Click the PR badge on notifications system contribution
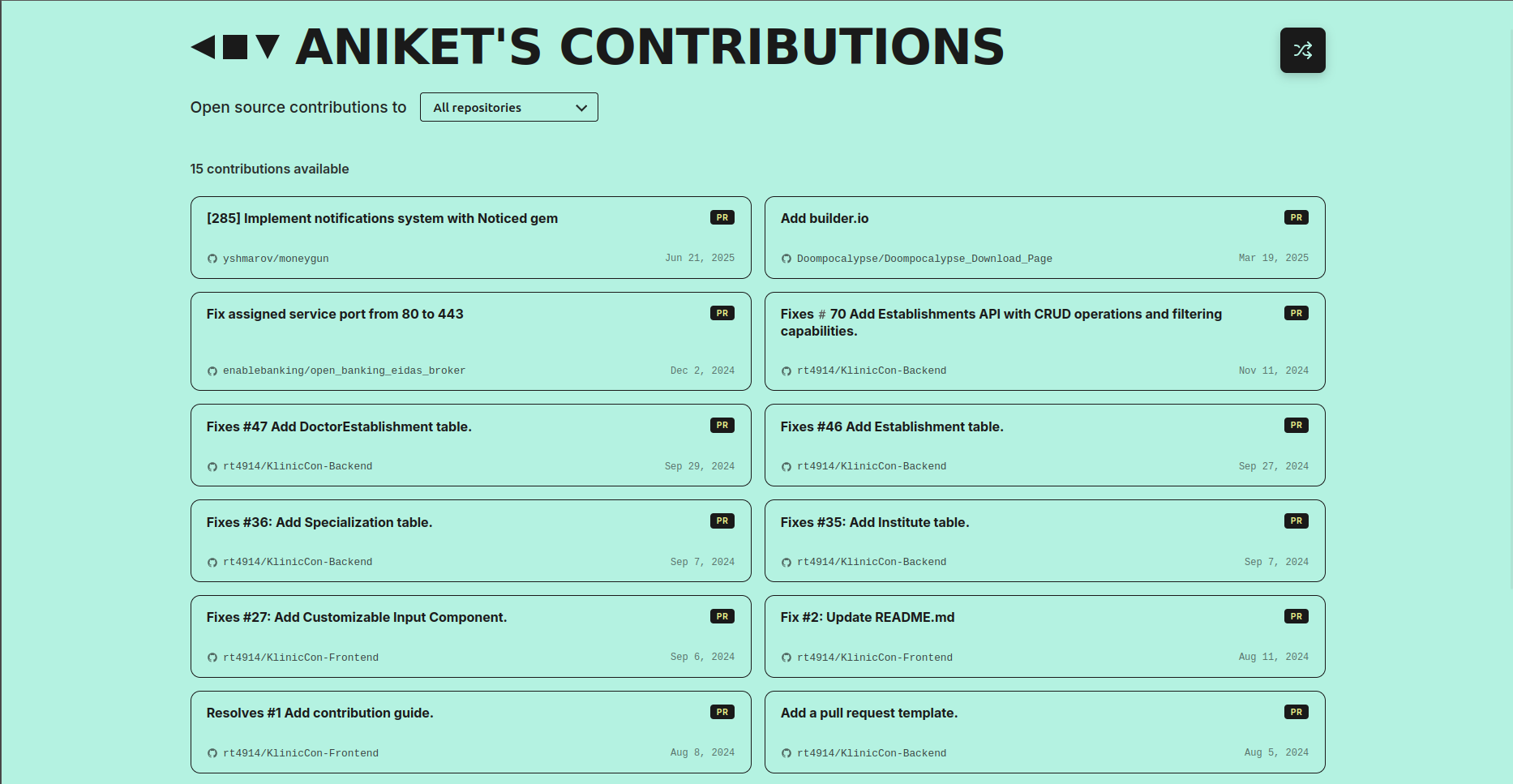The height and width of the screenshot is (784, 1513). (722, 216)
